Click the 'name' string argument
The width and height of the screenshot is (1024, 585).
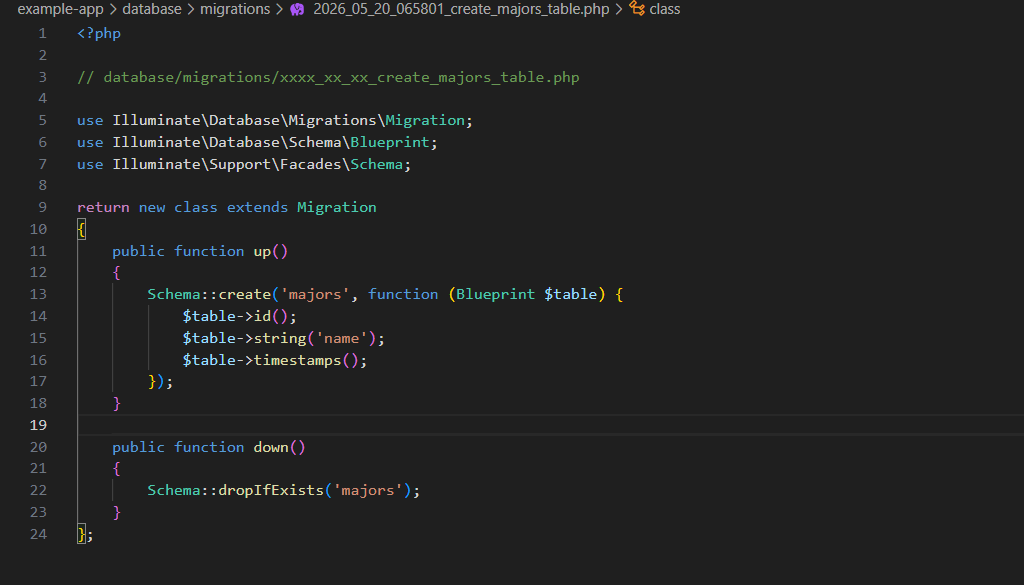[x=342, y=338]
